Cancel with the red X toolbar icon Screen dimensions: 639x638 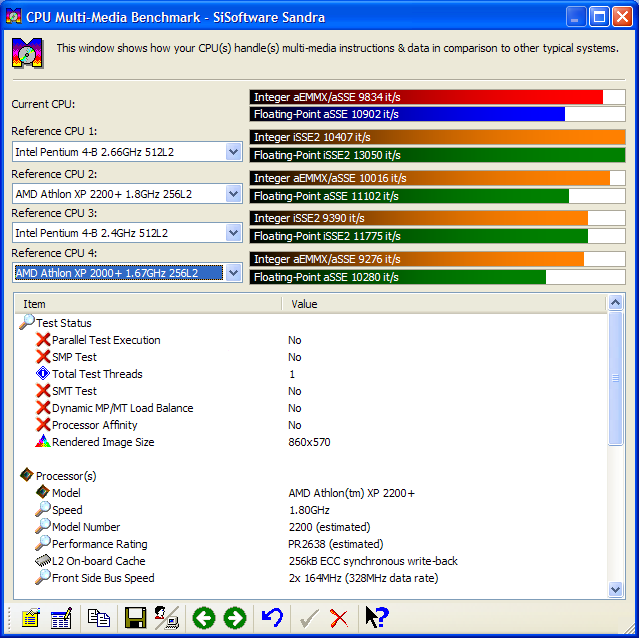click(339, 618)
